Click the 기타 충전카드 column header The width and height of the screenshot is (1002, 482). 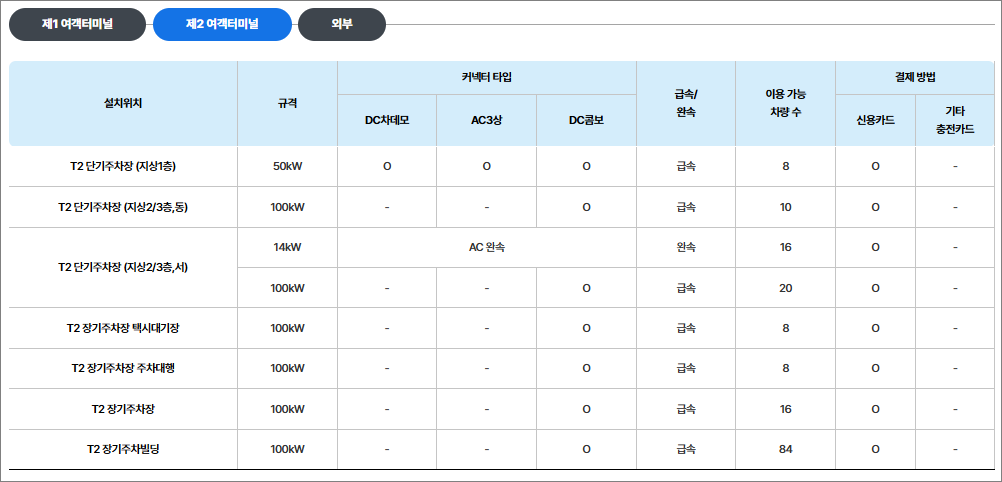955,121
